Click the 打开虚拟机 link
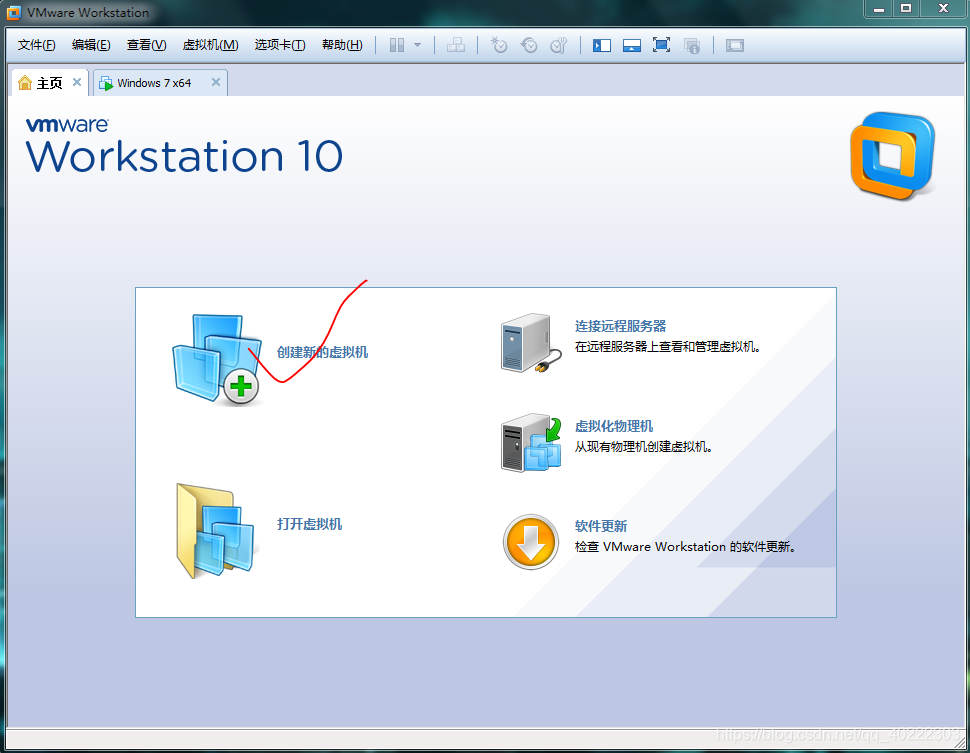The image size is (970, 753). [x=309, y=524]
